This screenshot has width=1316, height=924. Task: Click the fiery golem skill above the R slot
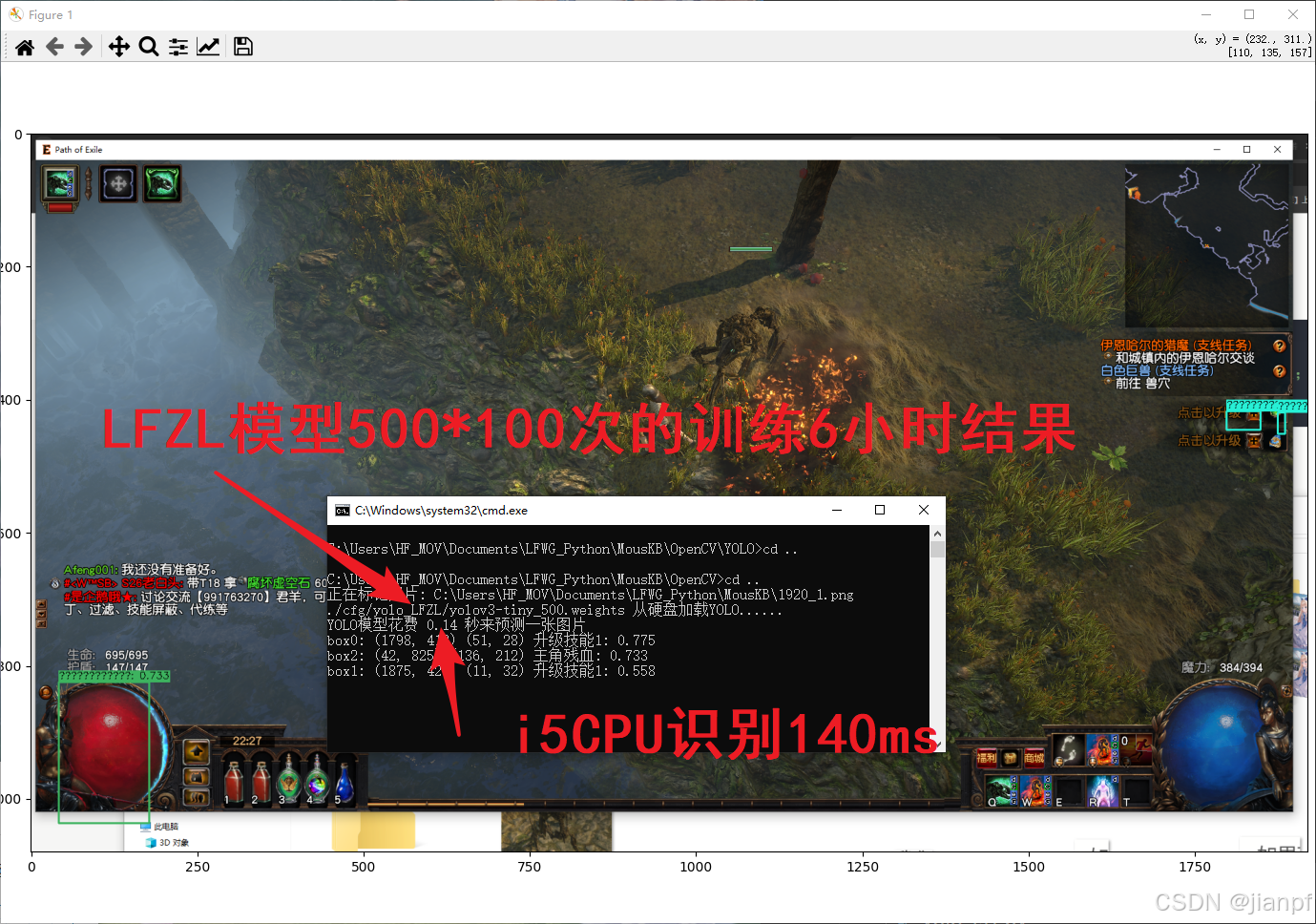[x=1103, y=749]
